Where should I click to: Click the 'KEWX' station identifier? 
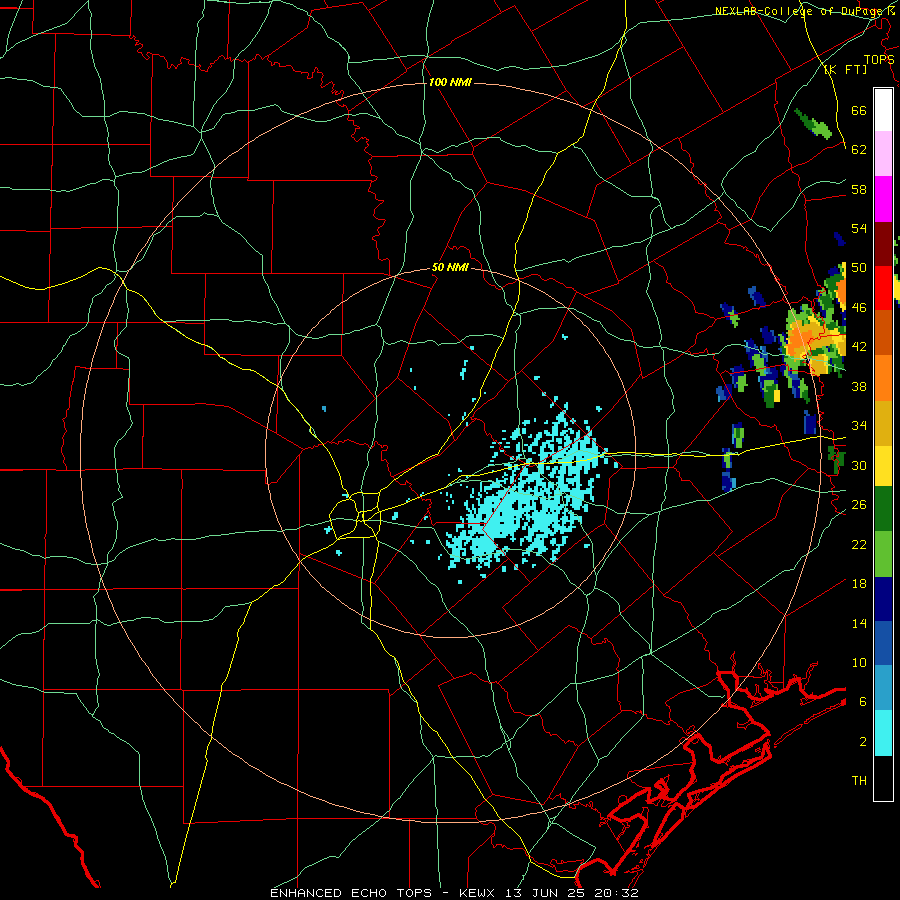click(479, 893)
